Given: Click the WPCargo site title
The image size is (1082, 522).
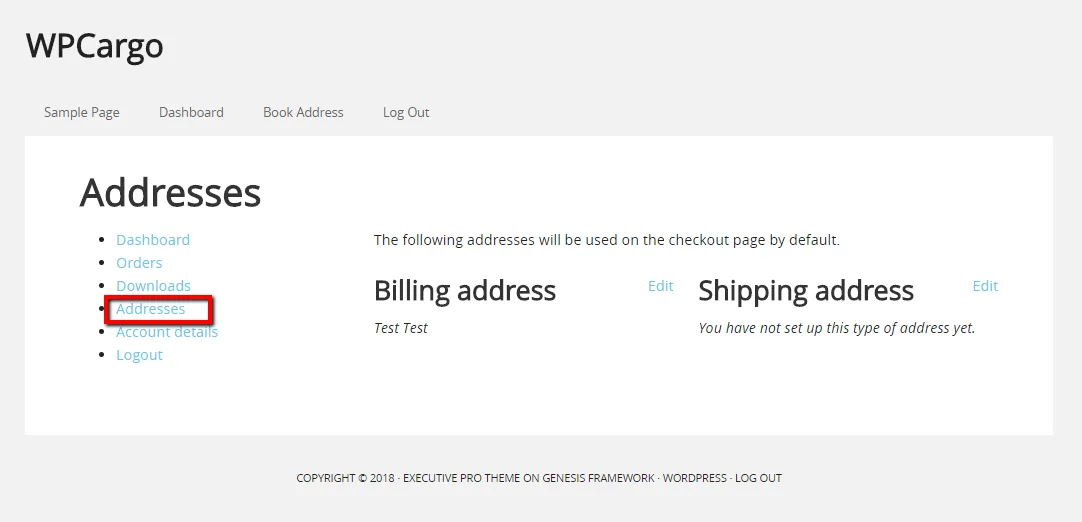Looking at the screenshot, I should tap(94, 46).
